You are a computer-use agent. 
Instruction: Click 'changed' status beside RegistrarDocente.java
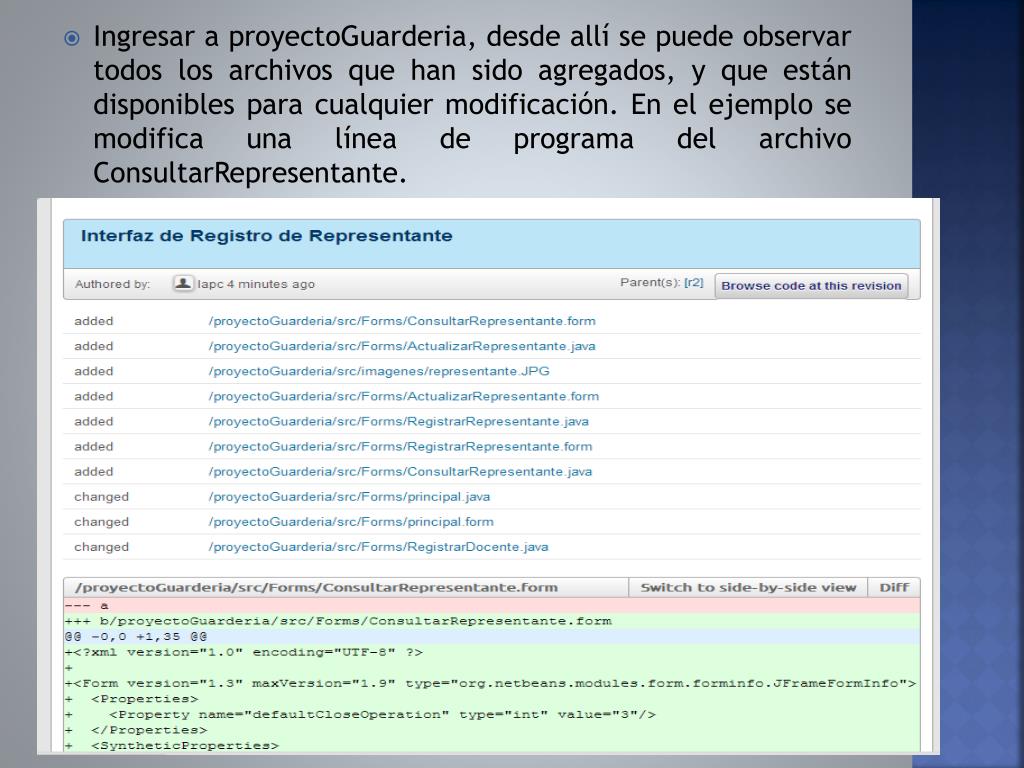(x=101, y=547)
